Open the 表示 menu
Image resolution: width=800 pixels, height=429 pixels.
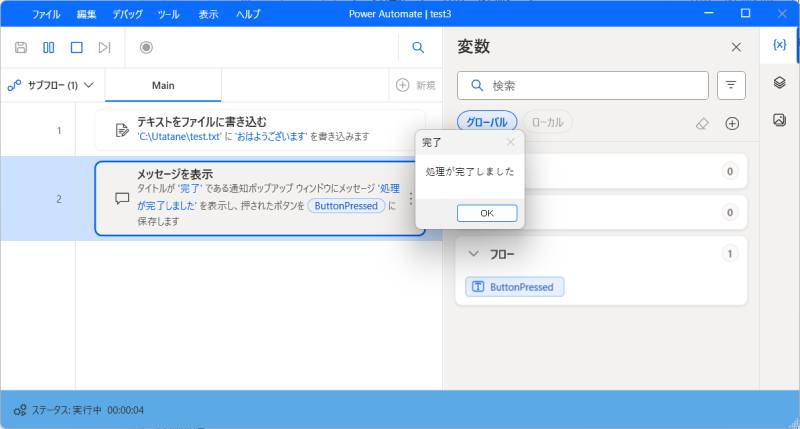pos(208,14)
